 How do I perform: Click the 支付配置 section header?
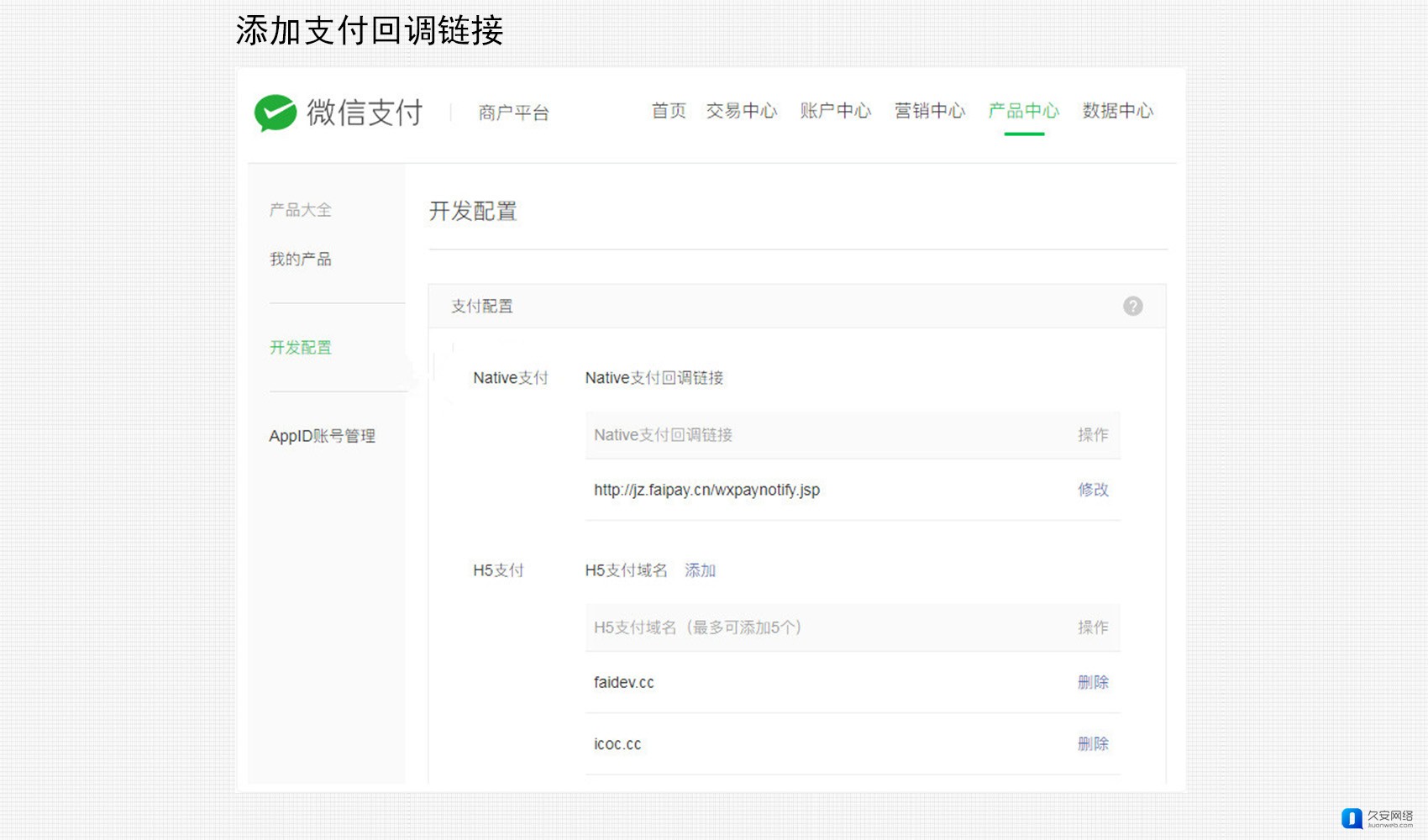tap(482, 307)
